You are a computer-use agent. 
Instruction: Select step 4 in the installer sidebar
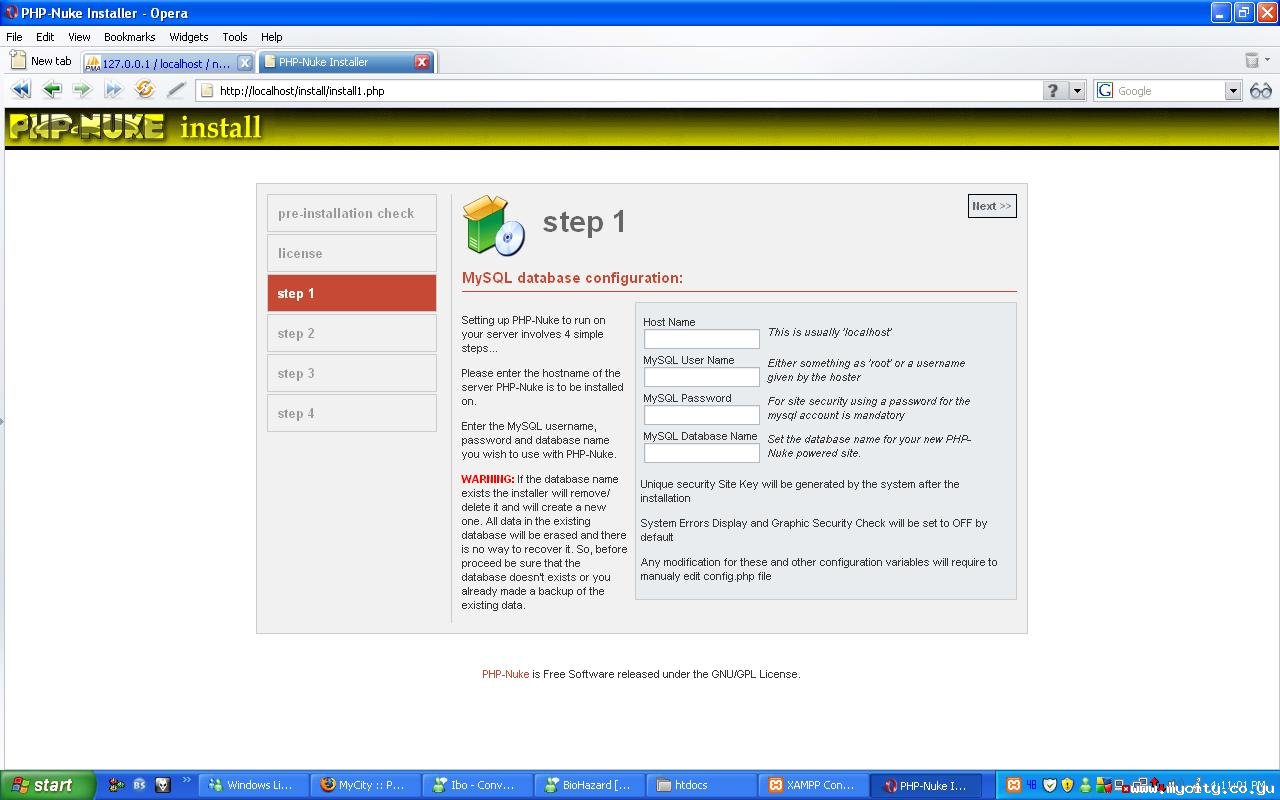point(352,413)
